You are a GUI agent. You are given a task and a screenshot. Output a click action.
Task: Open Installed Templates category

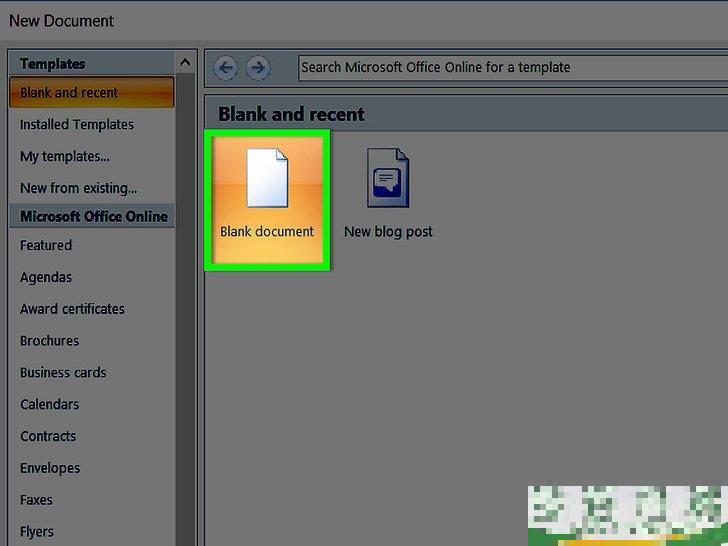tap(77, 125)
